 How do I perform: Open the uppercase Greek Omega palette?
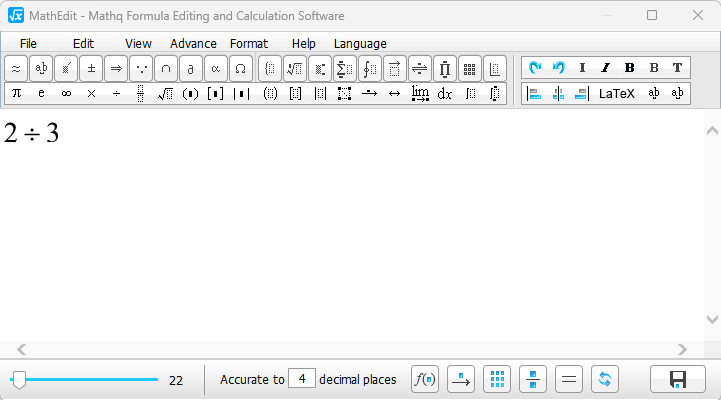pos(240,69)
